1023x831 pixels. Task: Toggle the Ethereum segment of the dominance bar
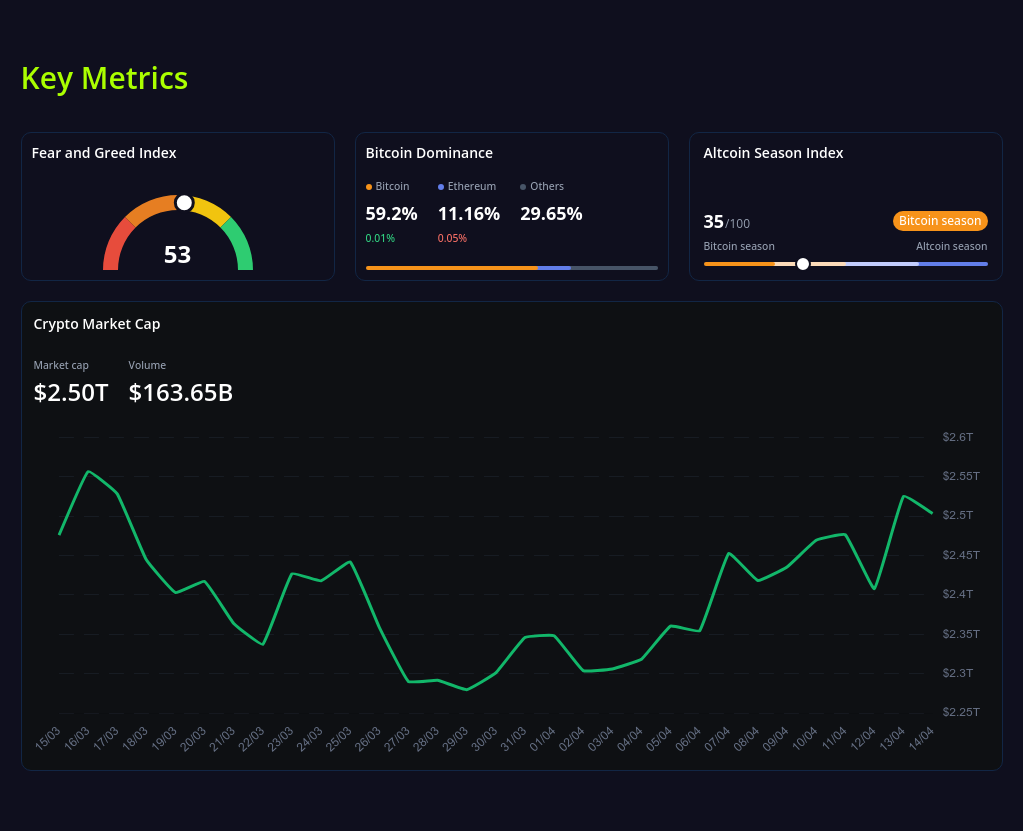click(x=555, y=268)
